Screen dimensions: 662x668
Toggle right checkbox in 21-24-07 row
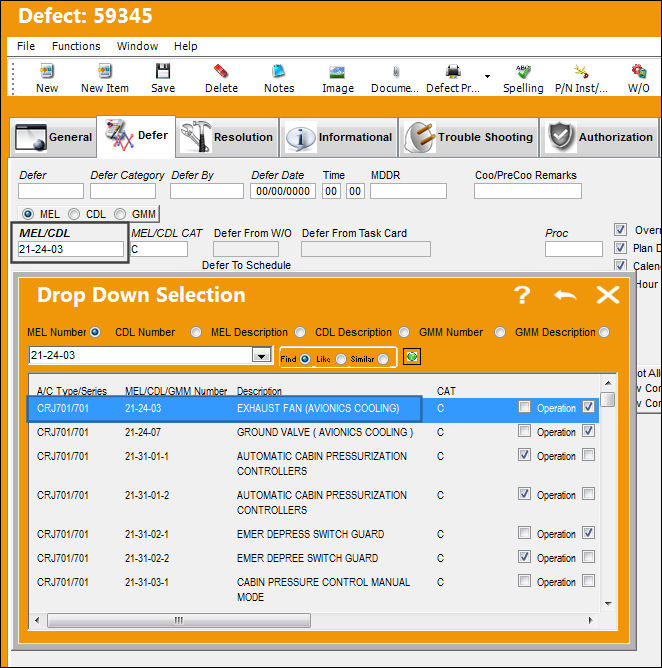[x=589, y=431]
